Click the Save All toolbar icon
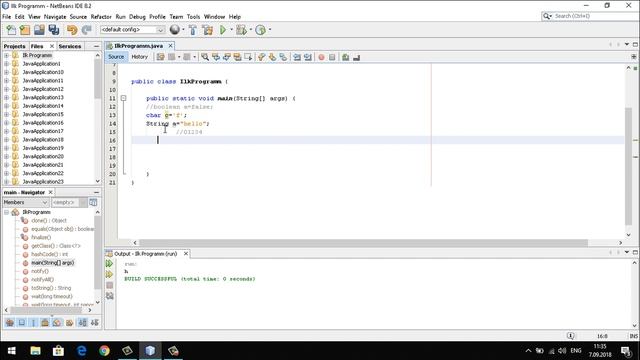 53,30
